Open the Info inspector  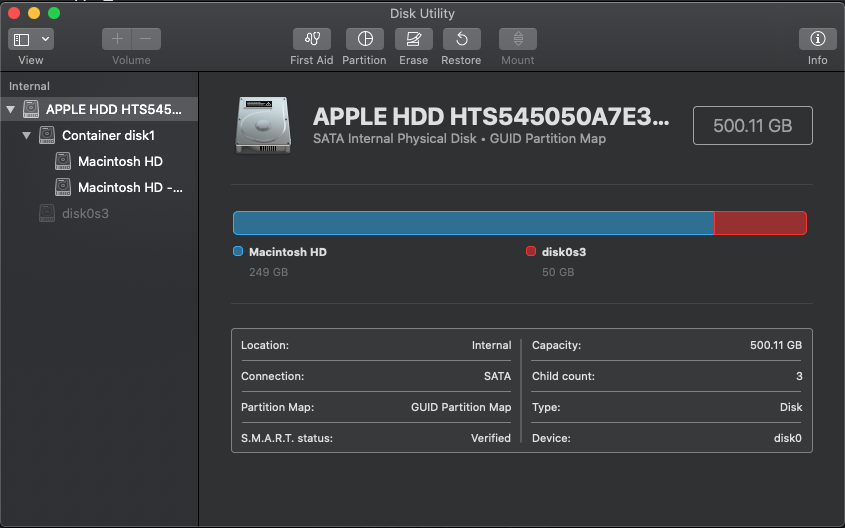point(818,39)
